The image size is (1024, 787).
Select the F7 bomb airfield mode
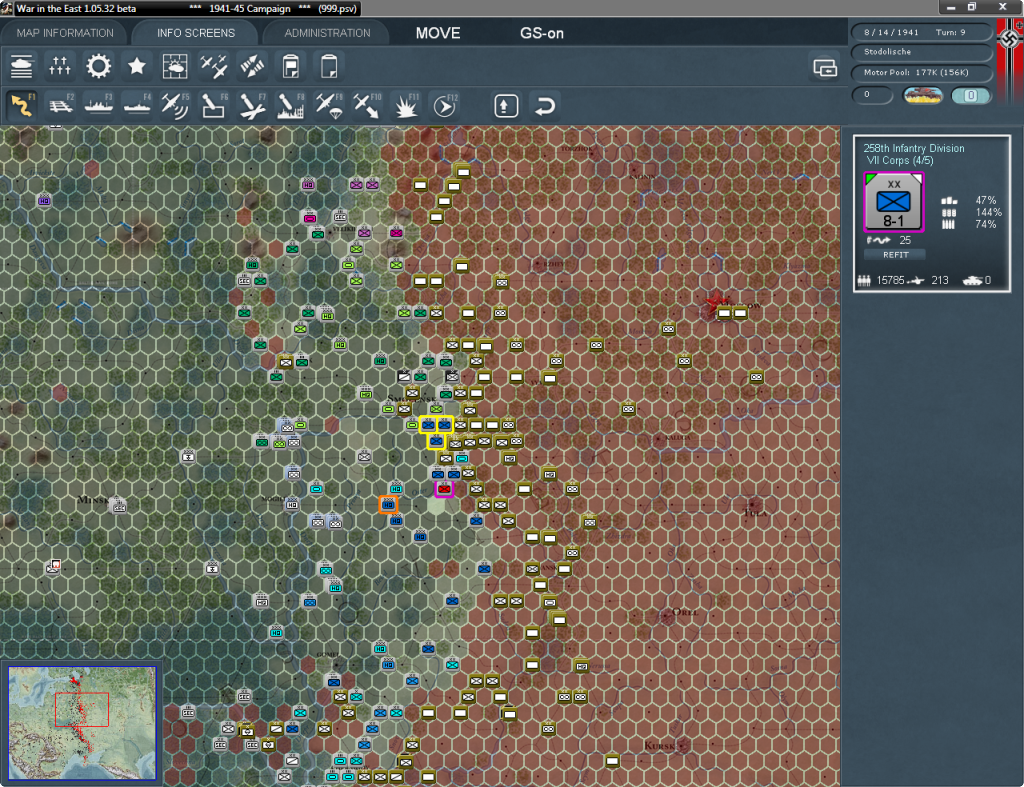(x=252, y=105)
